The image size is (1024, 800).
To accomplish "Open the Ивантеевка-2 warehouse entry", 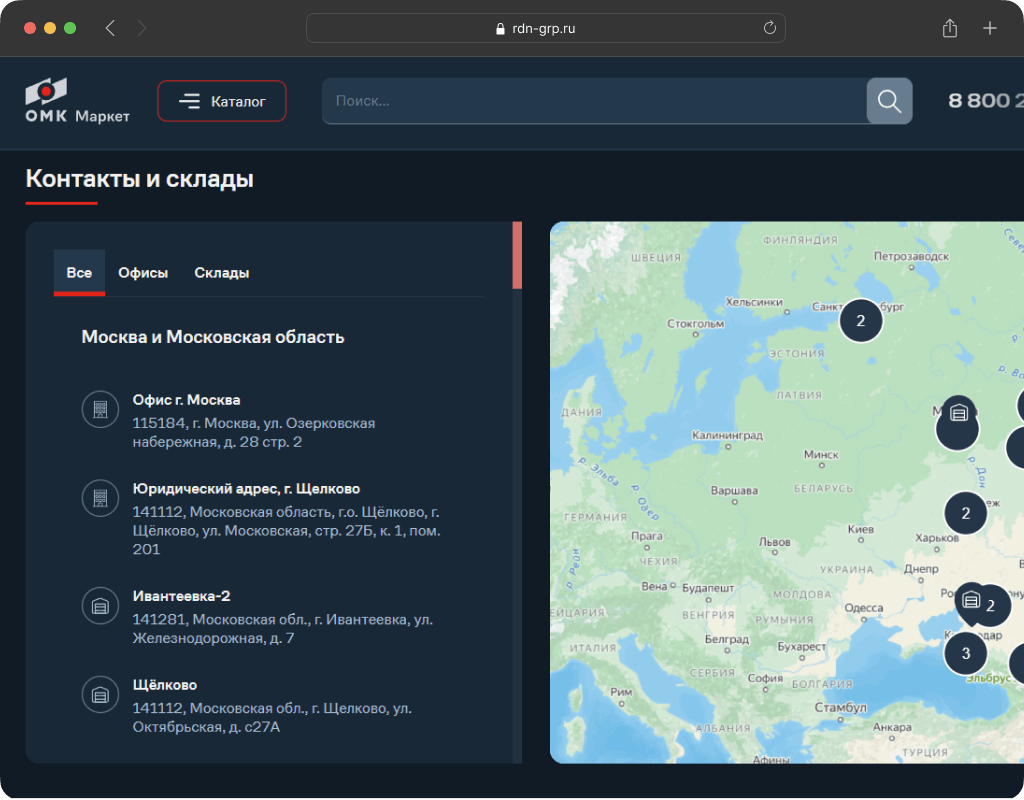I will point(181,596).
